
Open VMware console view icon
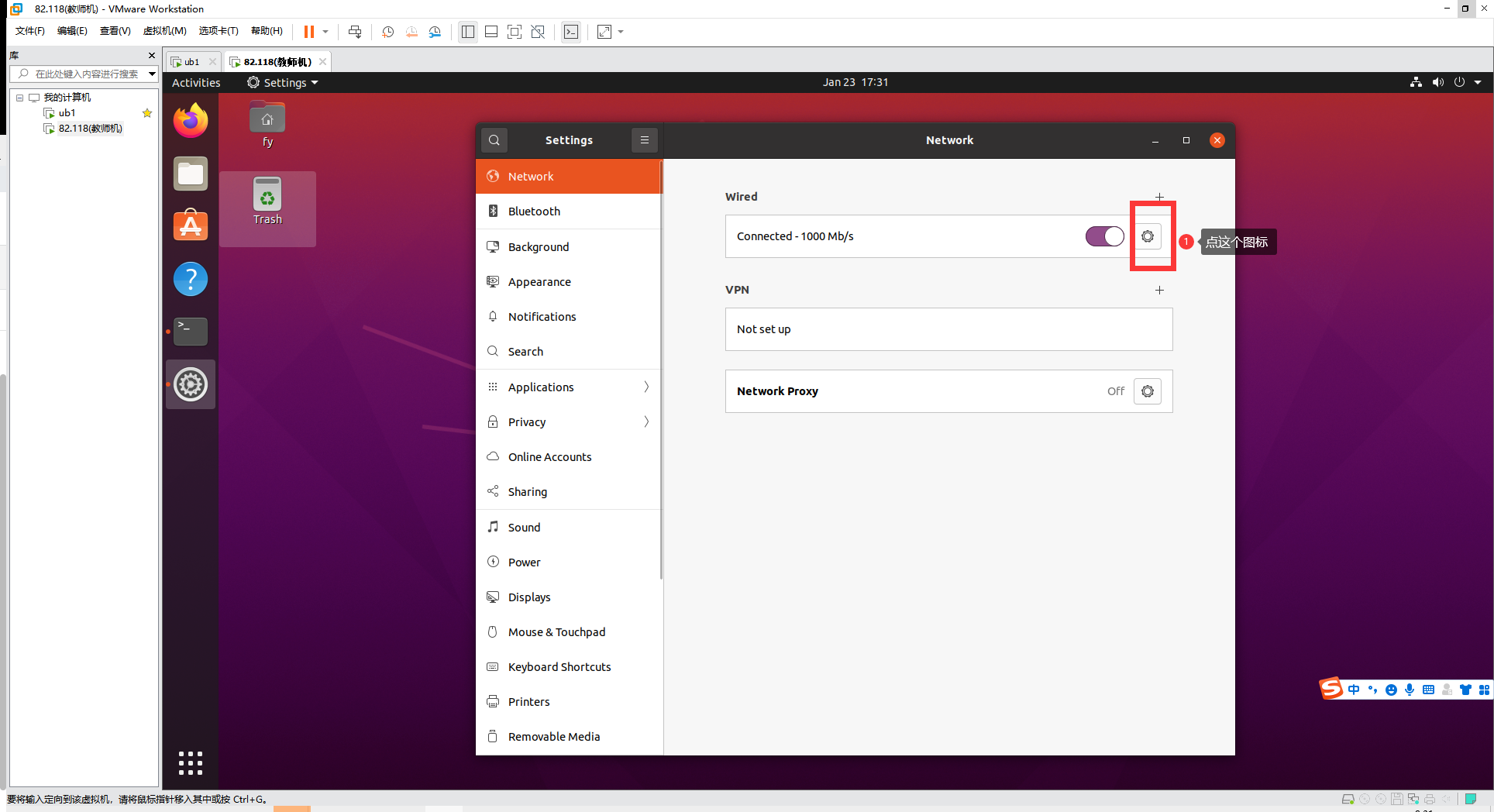[x=571, y=32]
